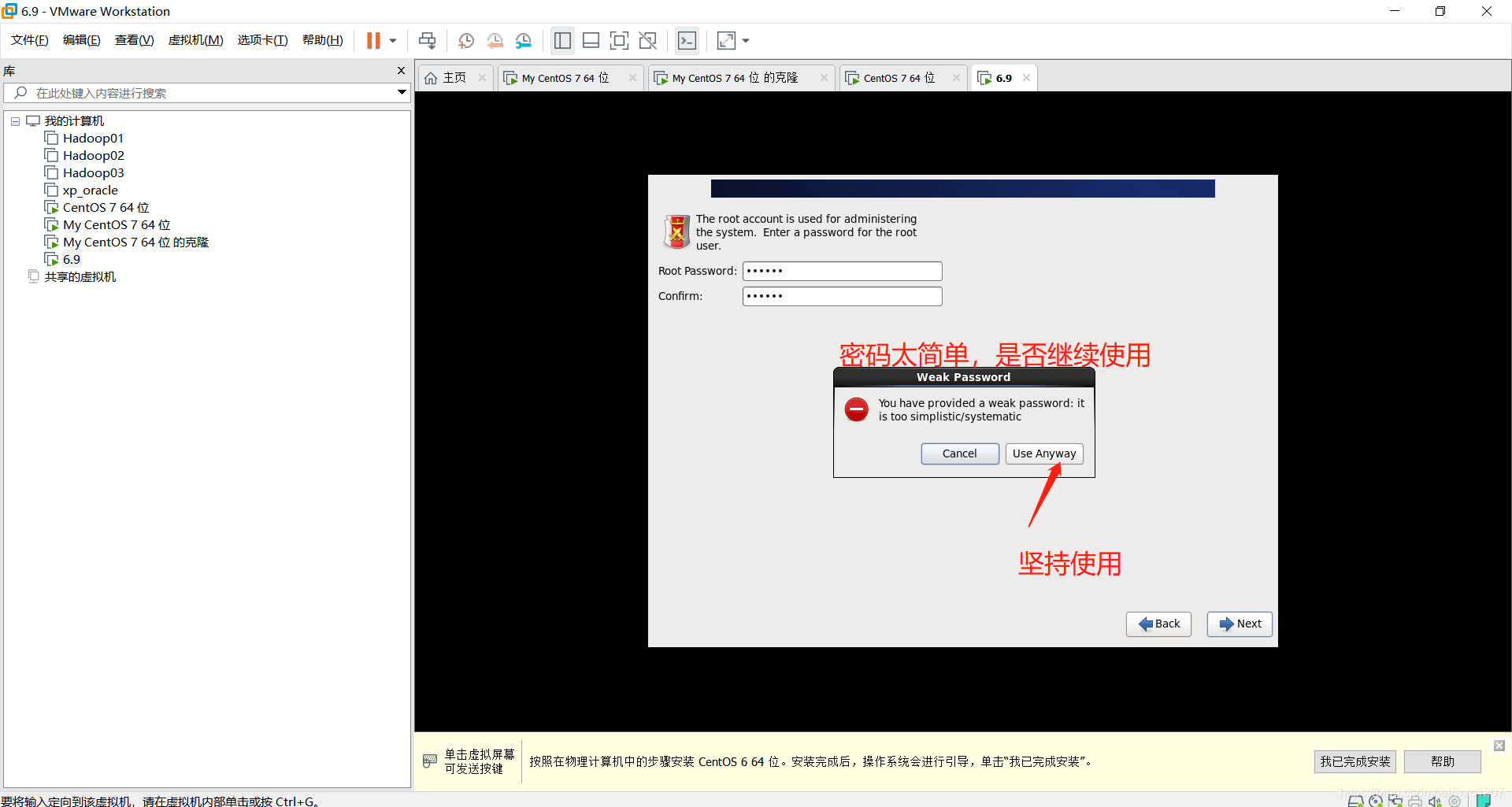Click the CD/DVD drive status icon

pos(1376,801)
